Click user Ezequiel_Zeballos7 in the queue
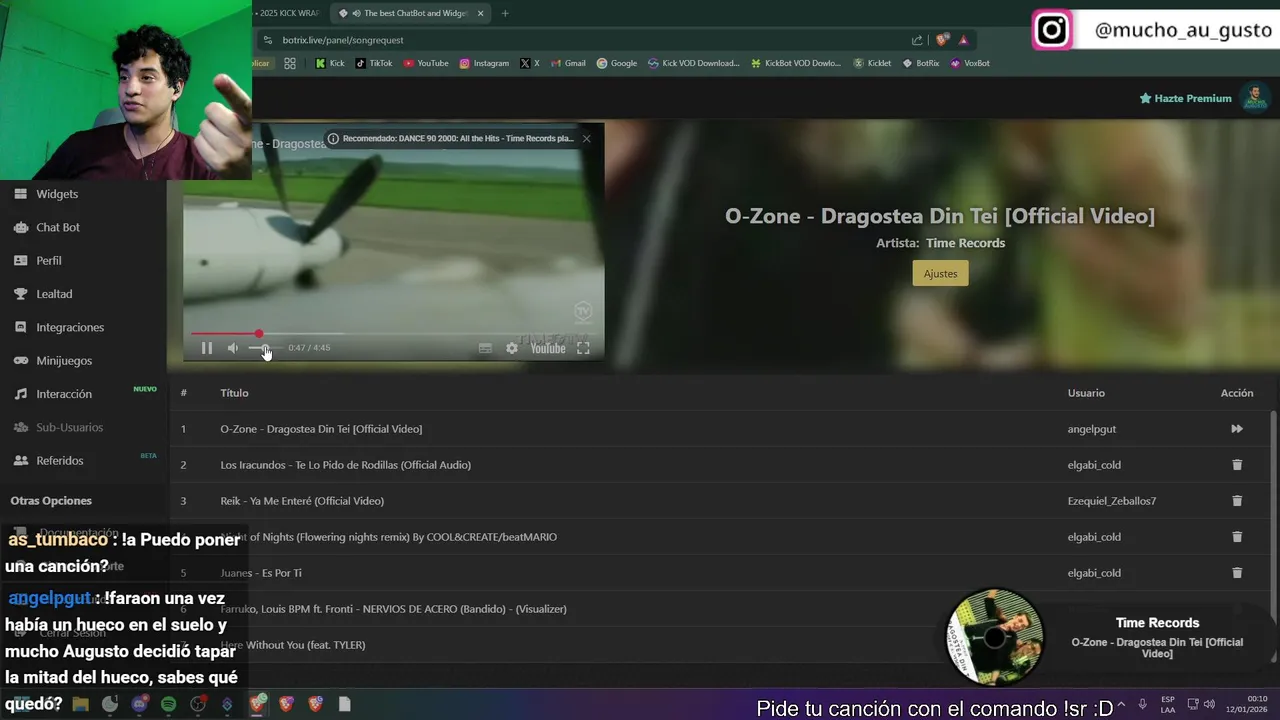 pos(1112,501)
